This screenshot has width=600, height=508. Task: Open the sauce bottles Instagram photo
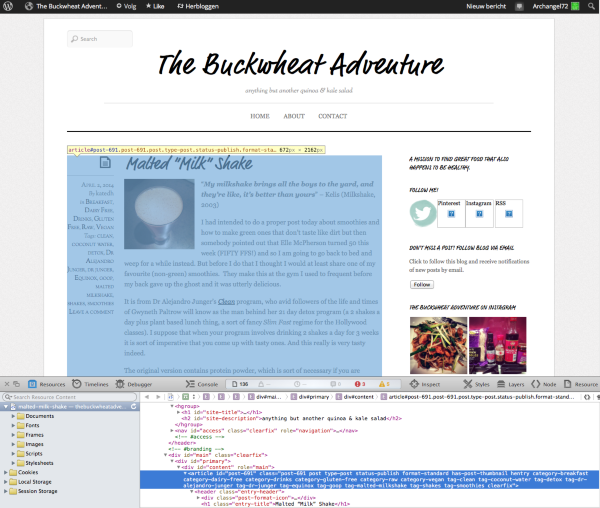click(x=497, y=345)
